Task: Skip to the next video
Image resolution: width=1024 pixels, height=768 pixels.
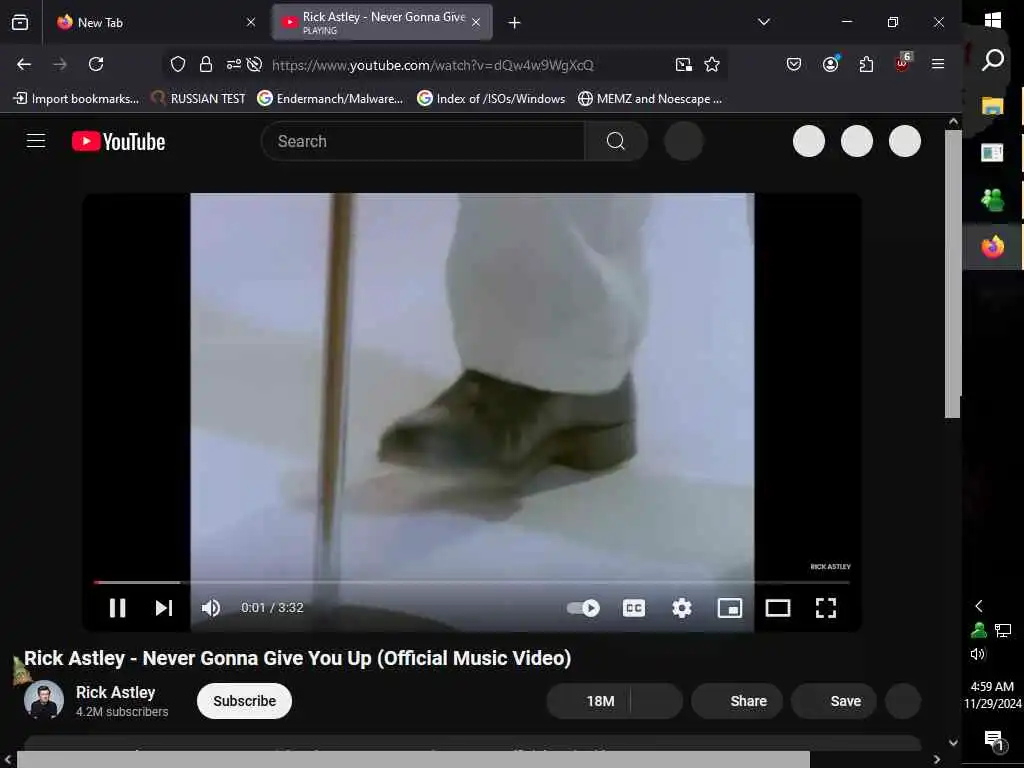Action: tap(164, 608)
